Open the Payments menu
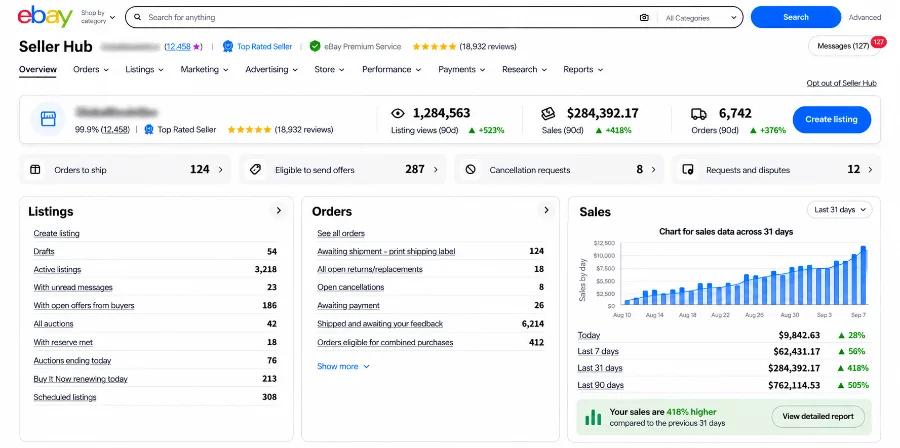 pos(461,69)
